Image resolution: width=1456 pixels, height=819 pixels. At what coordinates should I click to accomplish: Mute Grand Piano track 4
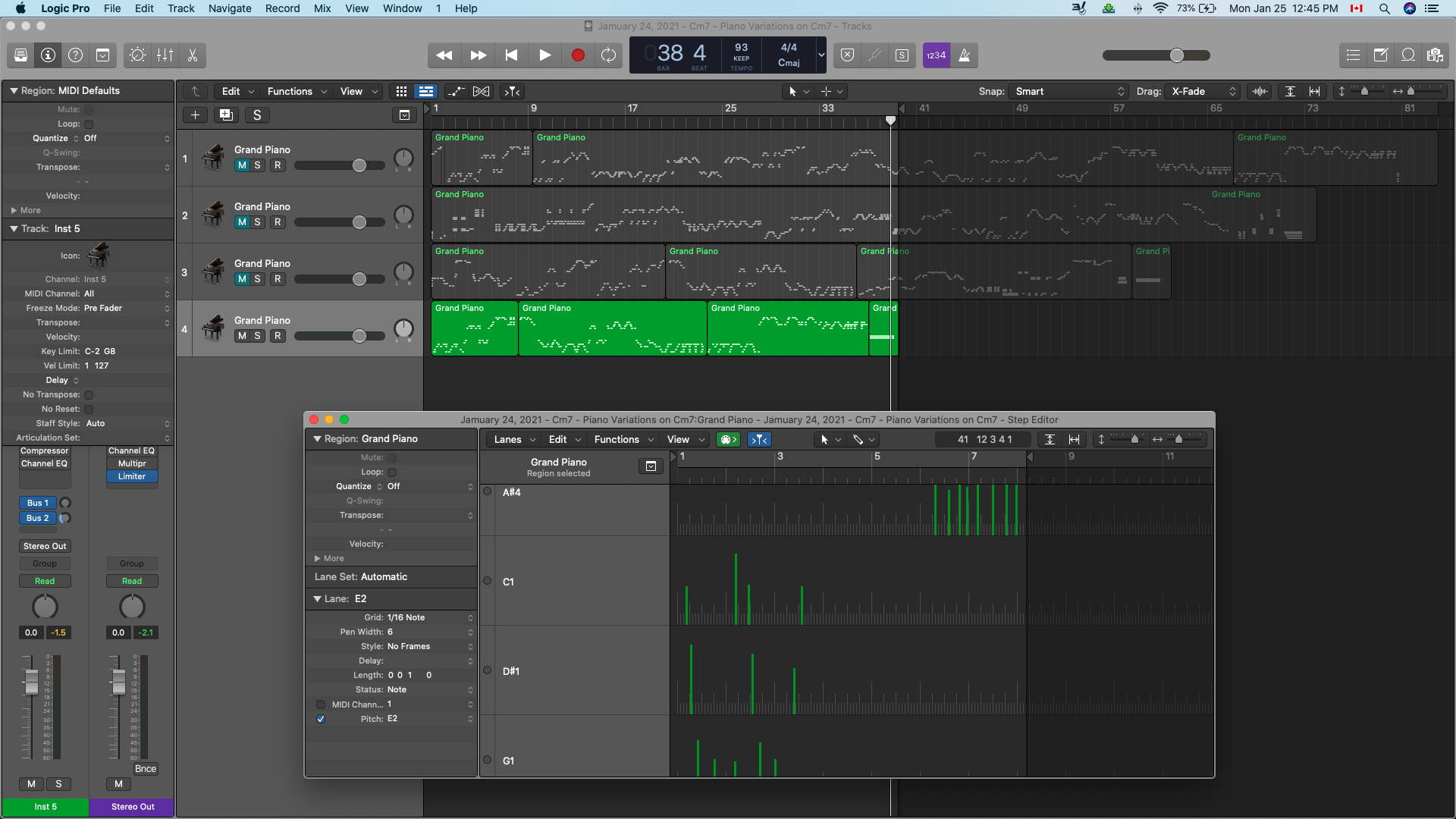(x=242, y=336)
